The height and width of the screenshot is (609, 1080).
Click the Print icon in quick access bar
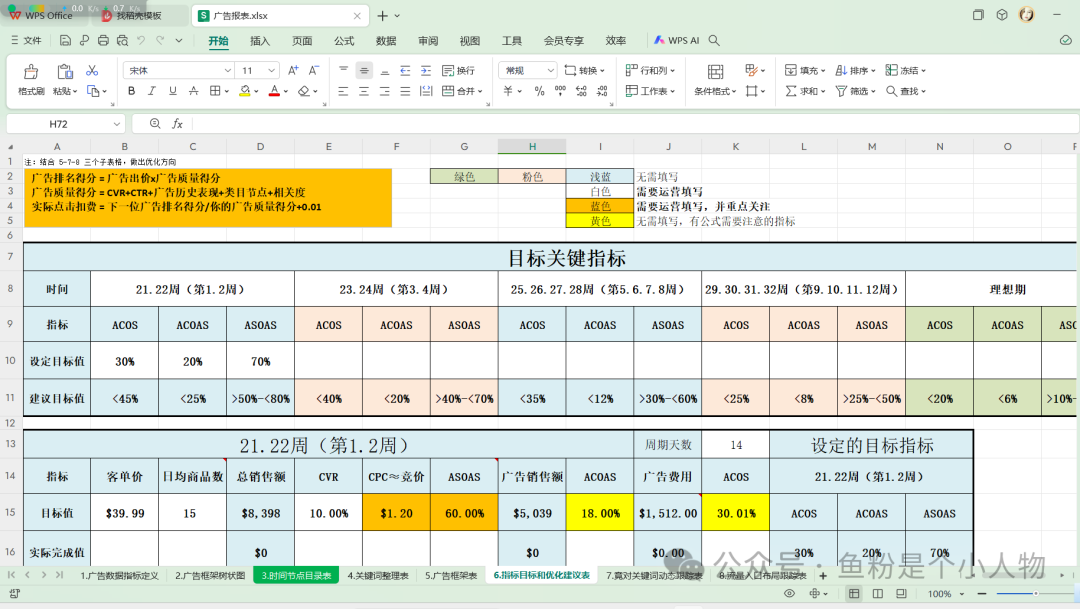coord(103,41)
